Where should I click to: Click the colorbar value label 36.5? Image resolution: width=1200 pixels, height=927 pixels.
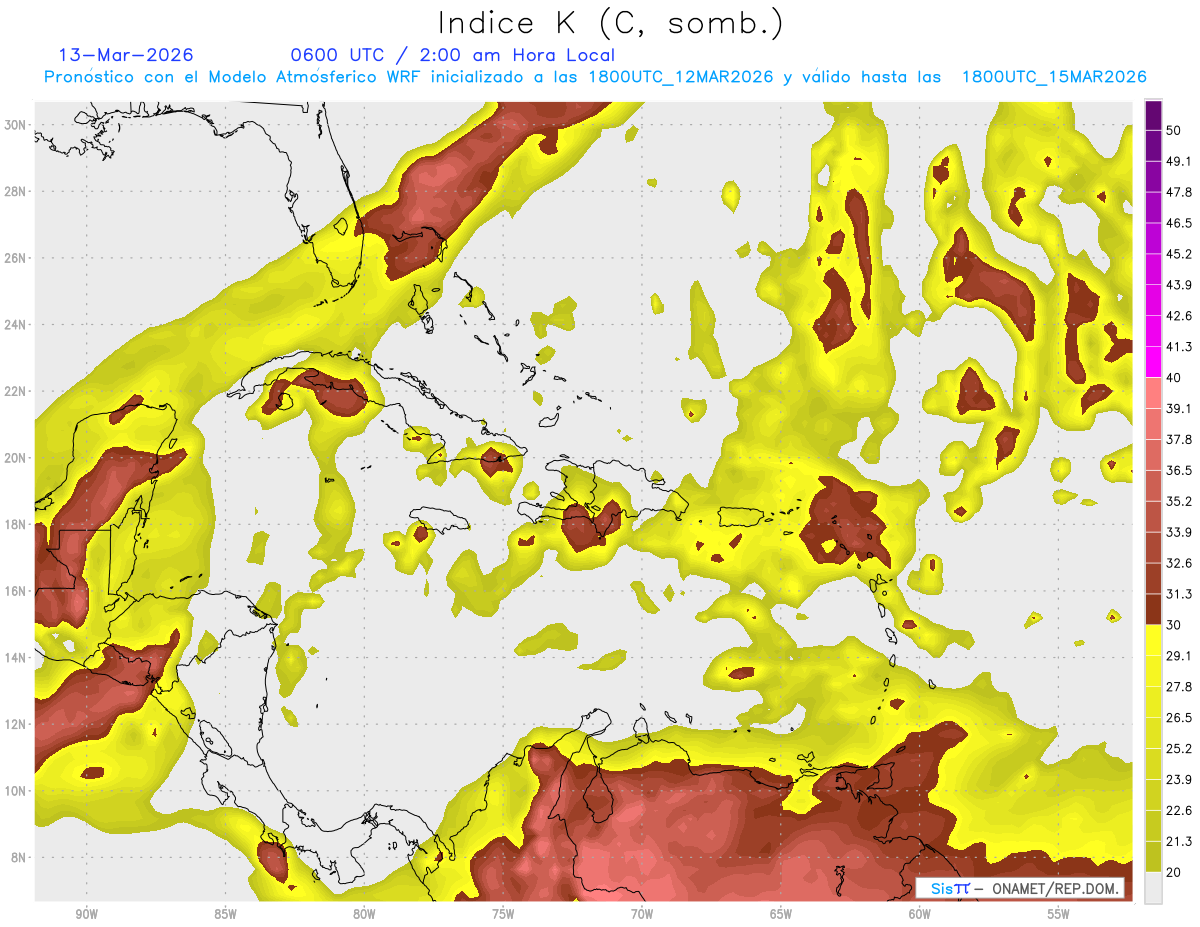point(1178,470)
